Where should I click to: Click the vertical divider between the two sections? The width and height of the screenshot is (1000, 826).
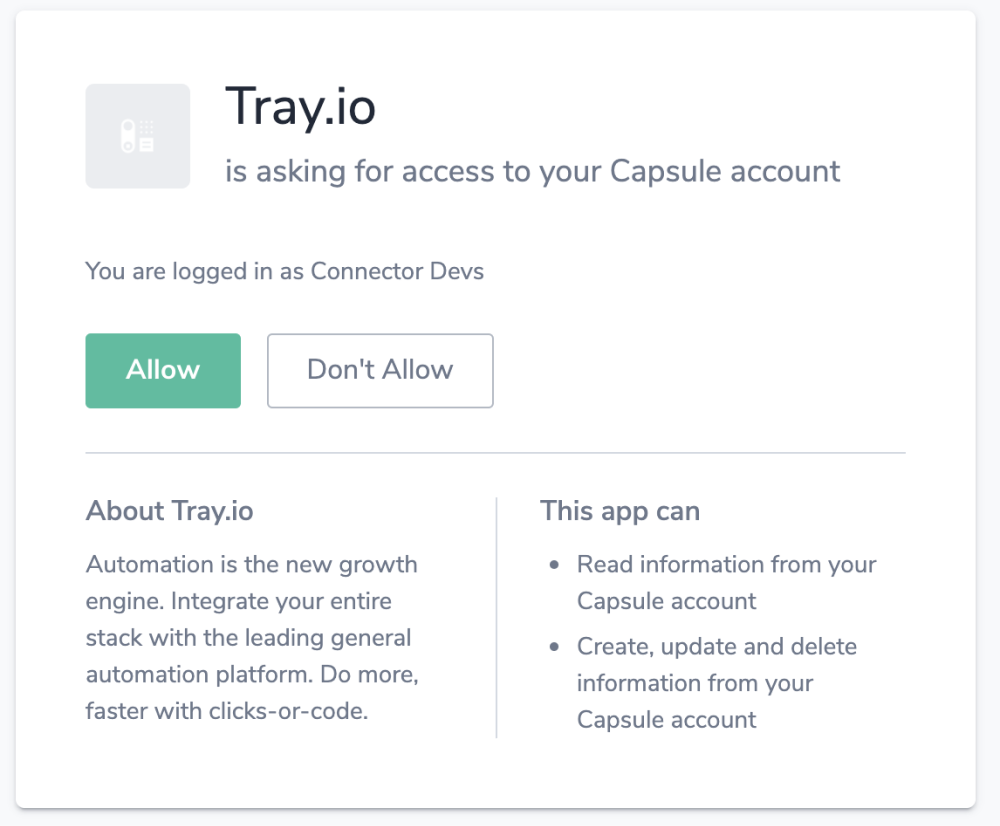click(x=496, y=617)
